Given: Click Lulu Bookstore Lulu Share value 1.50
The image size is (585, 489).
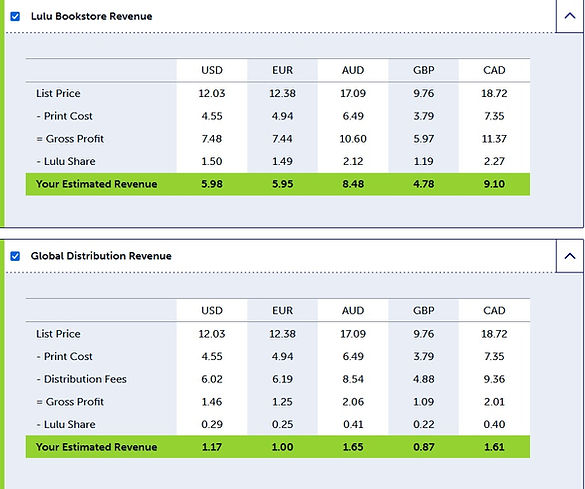Looking at the screenshot, I should point(212,162).
